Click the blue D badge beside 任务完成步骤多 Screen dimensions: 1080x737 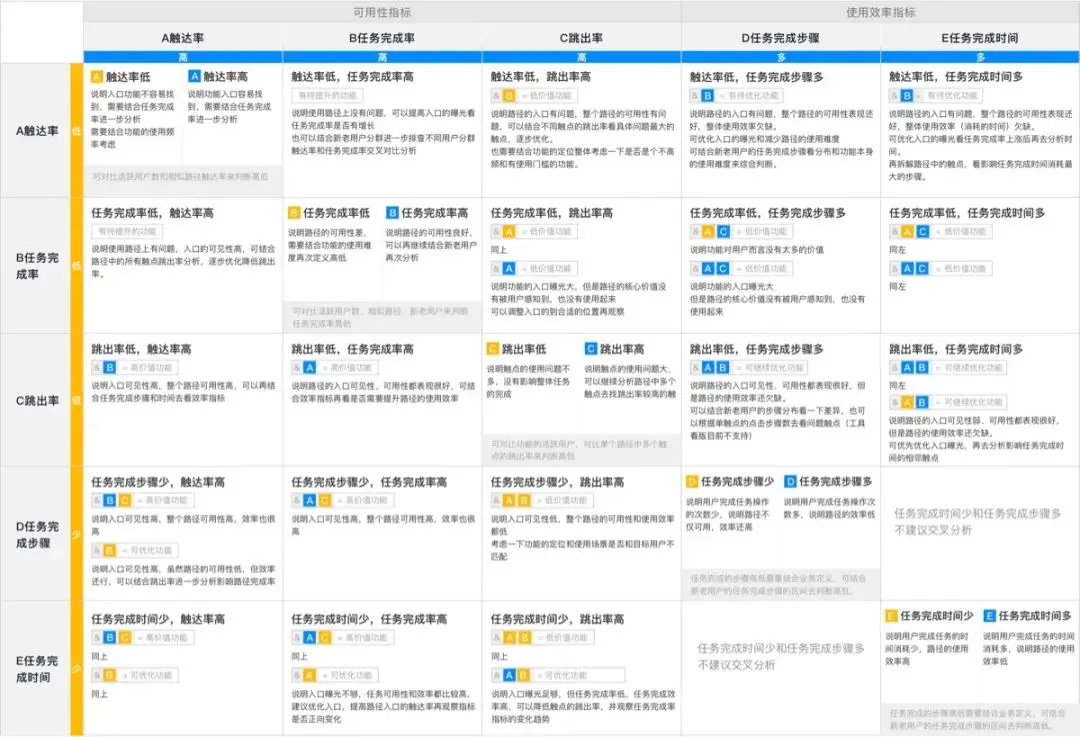[791, 481]
